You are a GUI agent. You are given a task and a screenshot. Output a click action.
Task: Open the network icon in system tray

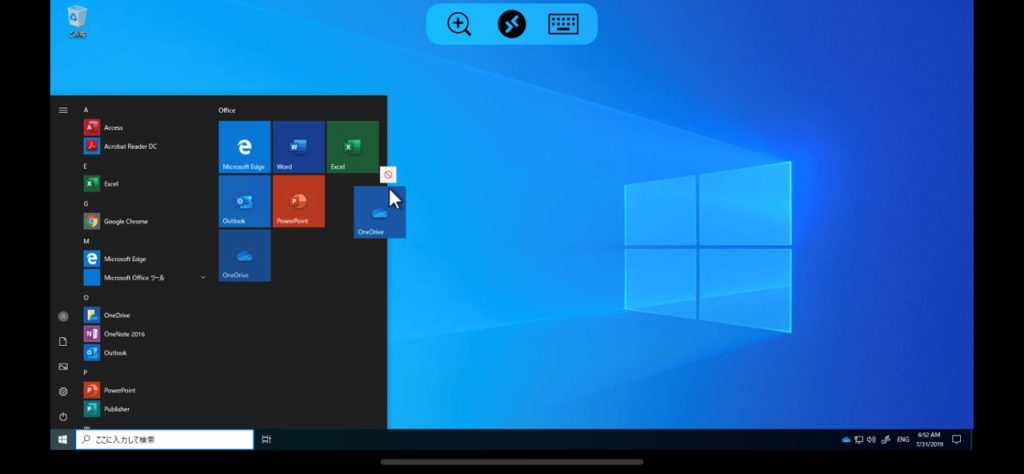click(859, 440)
